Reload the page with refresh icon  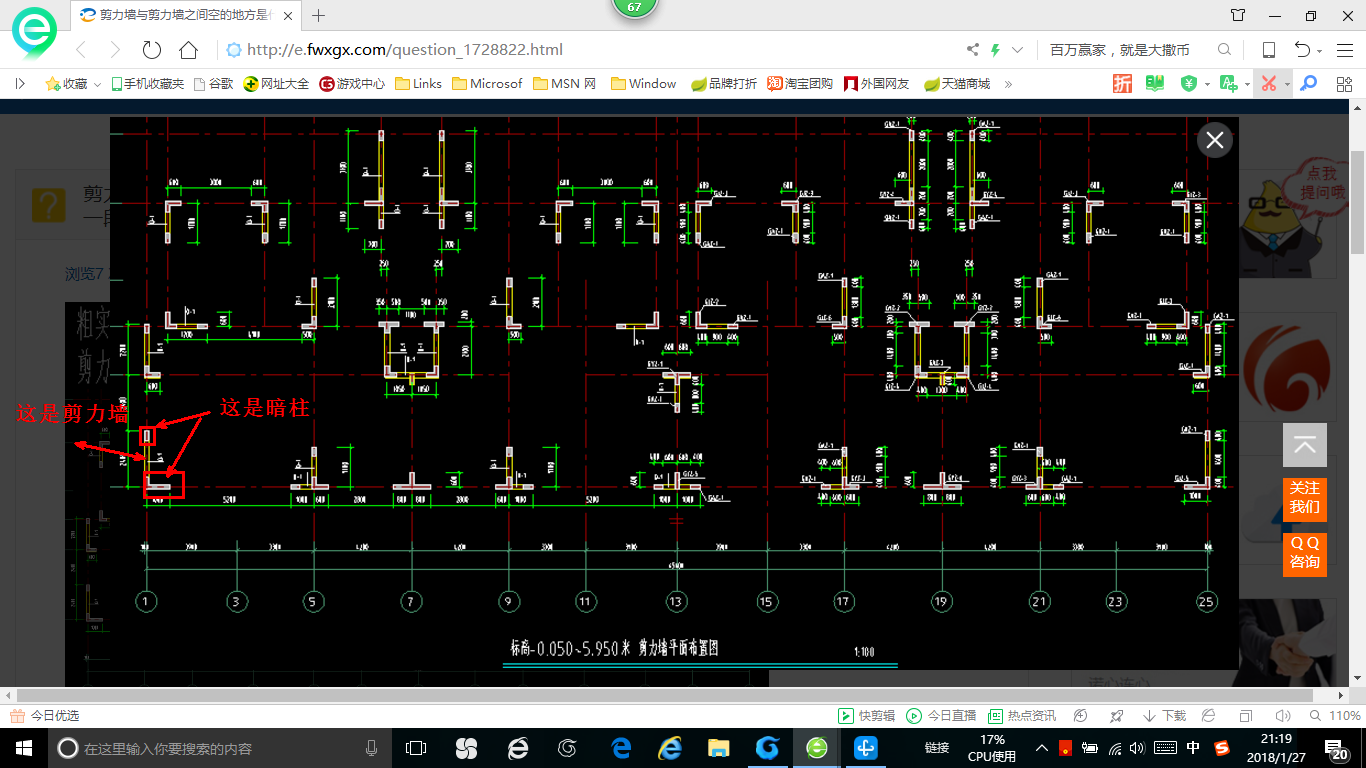tap(152, 50)
